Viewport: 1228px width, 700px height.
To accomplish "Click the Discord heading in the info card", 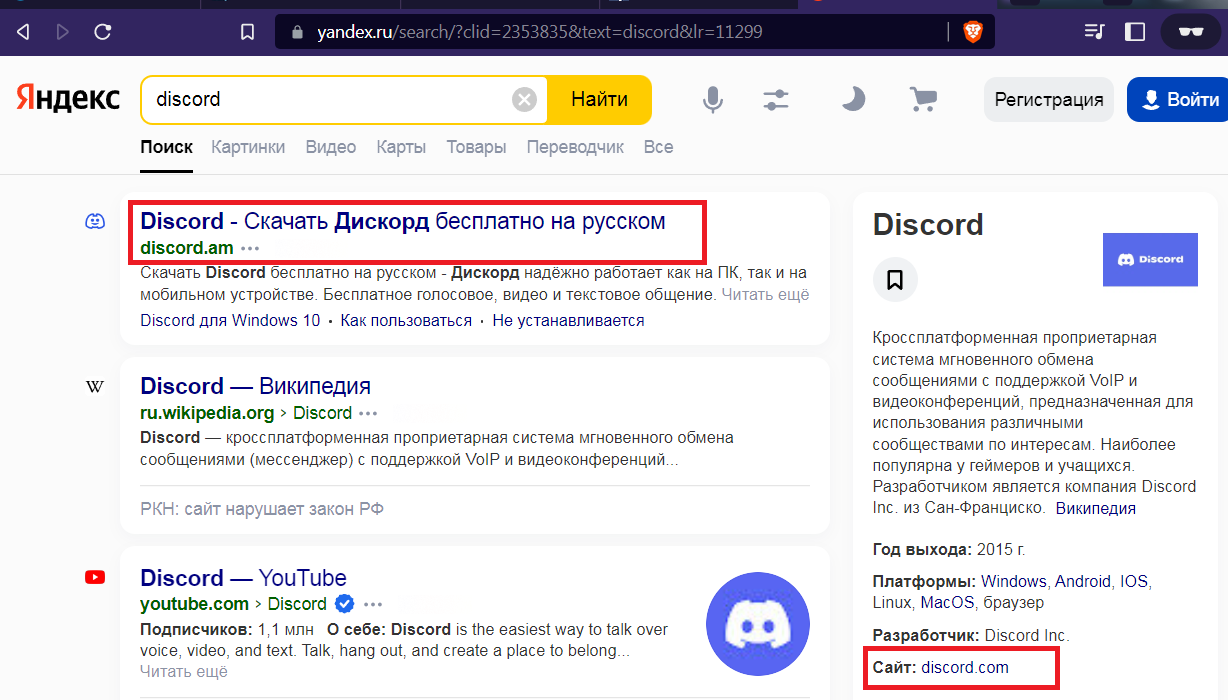I will pyautogui.click(x=928, y=225).
